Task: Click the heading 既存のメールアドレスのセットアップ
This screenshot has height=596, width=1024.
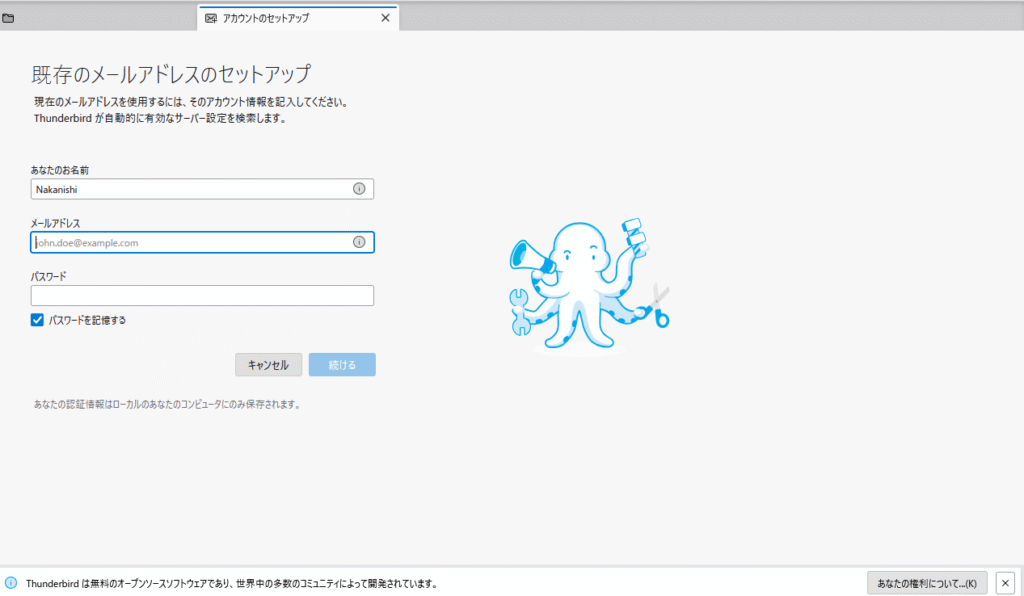Action: (x=171, y=74)
